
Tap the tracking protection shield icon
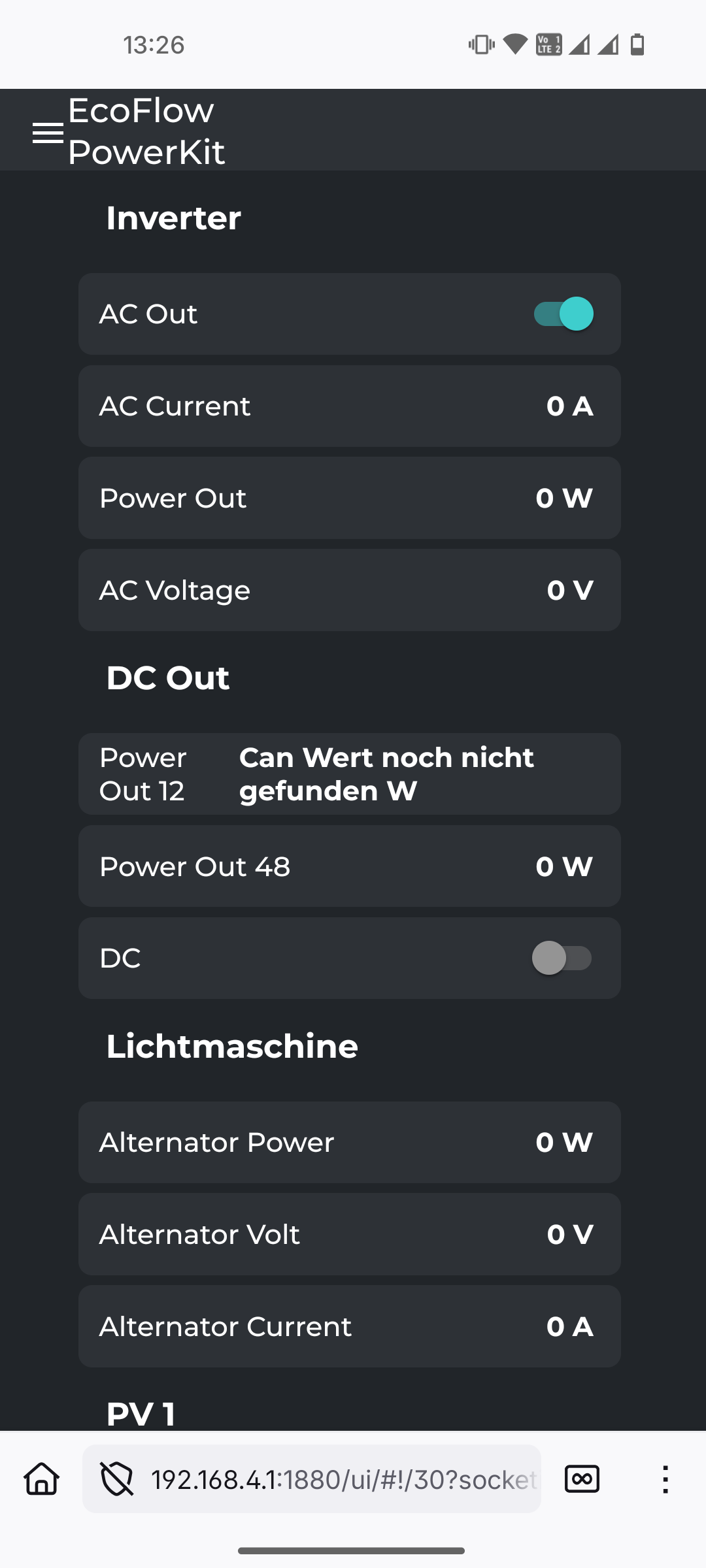click(x=116, y=1478)
